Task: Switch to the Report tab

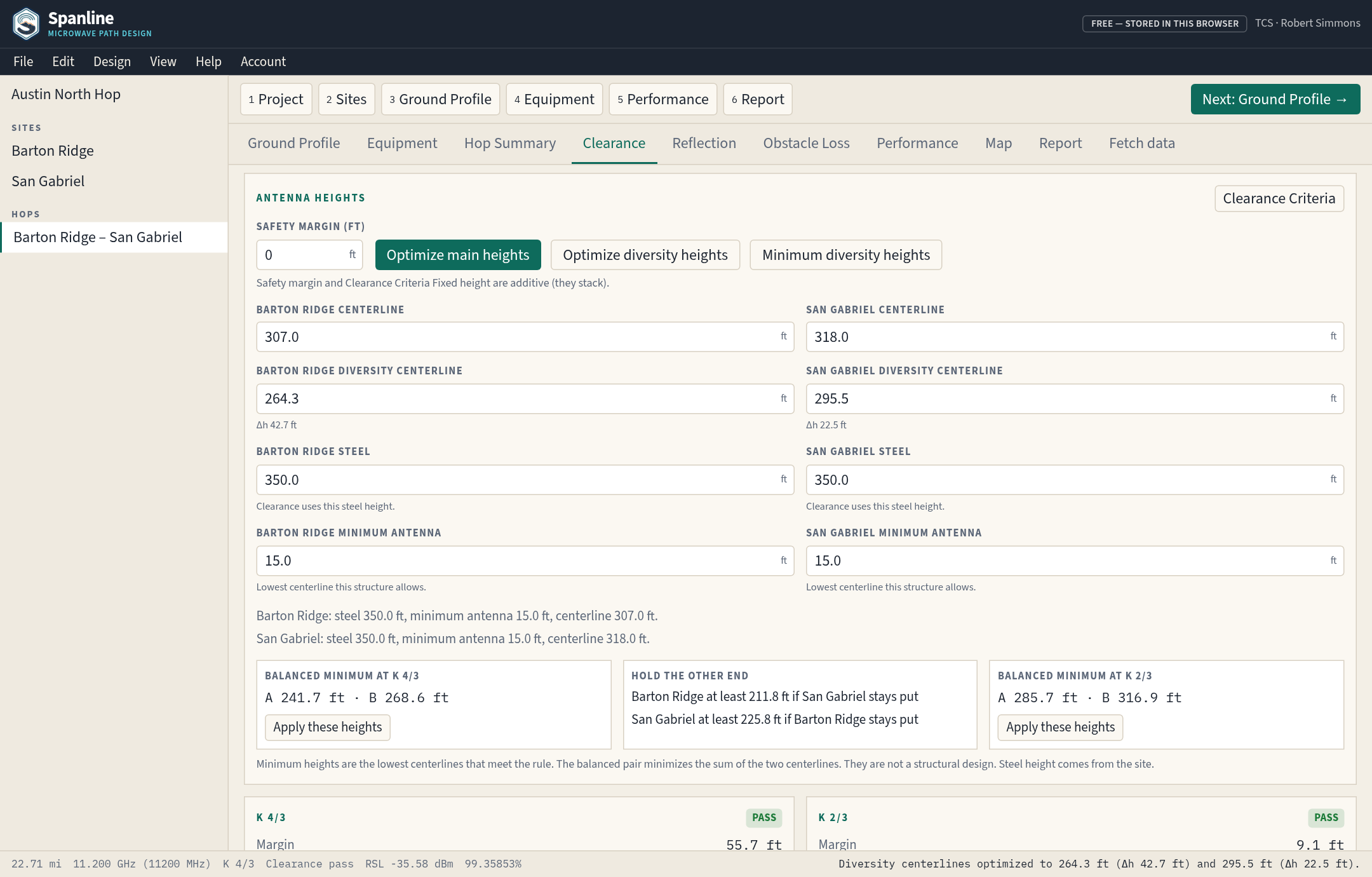Action: click(1061, 144)
